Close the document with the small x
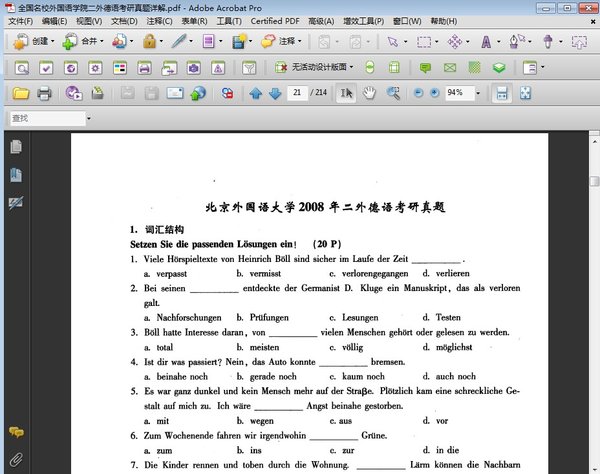Screen dimensions: 600x474 [x=593, y=22]
